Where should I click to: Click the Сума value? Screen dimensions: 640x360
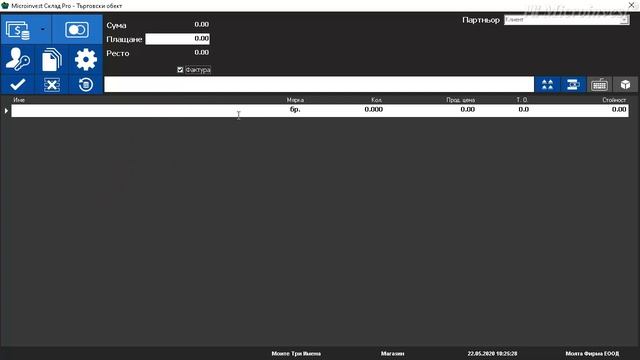[202, 24]
